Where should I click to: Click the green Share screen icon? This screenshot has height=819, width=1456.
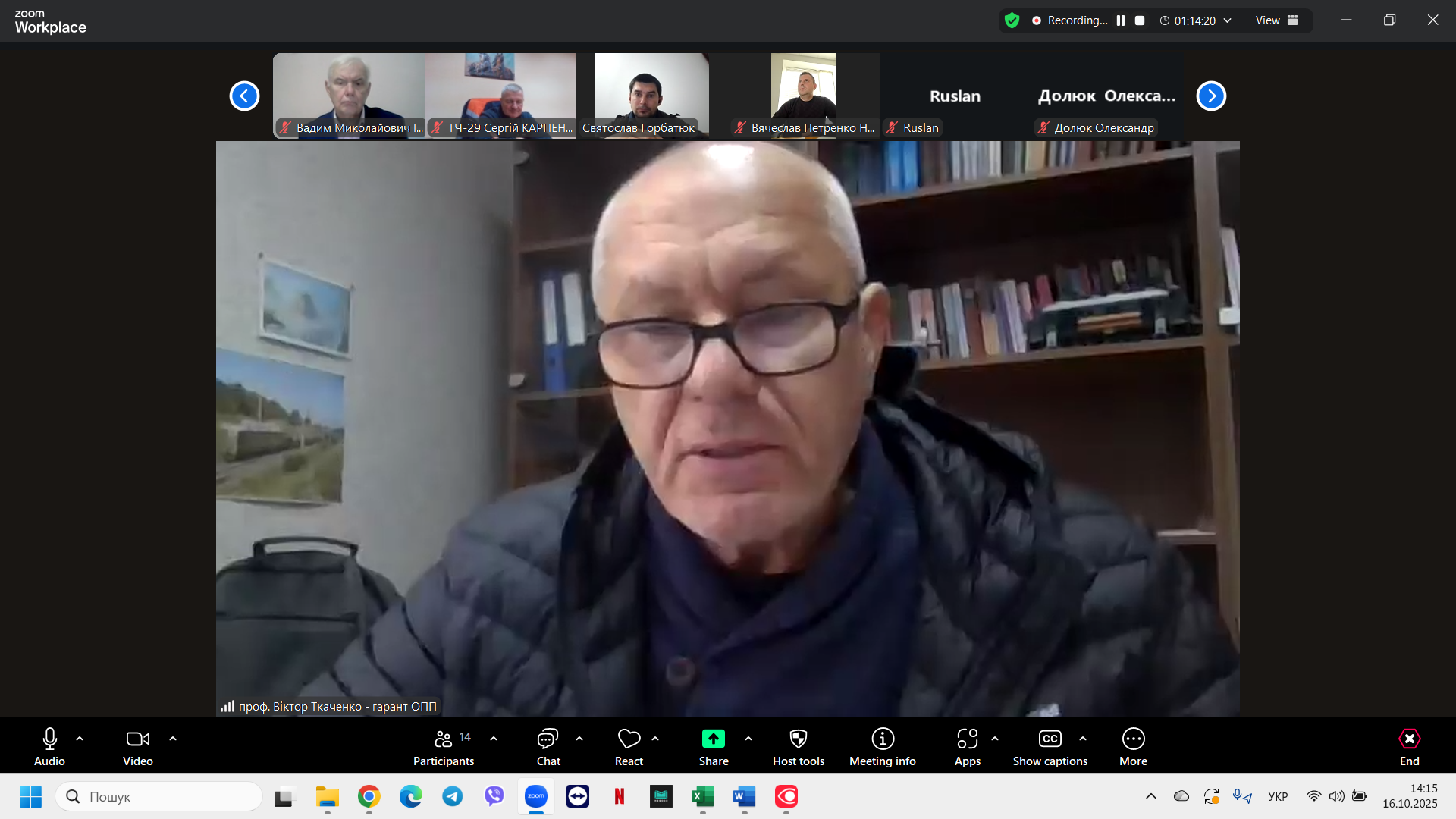pos(713,739)
